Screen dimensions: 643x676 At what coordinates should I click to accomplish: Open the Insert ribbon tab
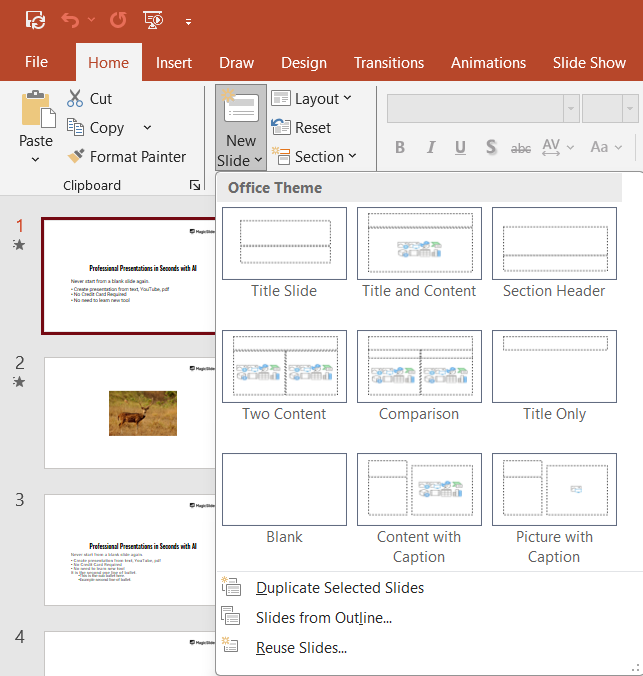point(174,62)
